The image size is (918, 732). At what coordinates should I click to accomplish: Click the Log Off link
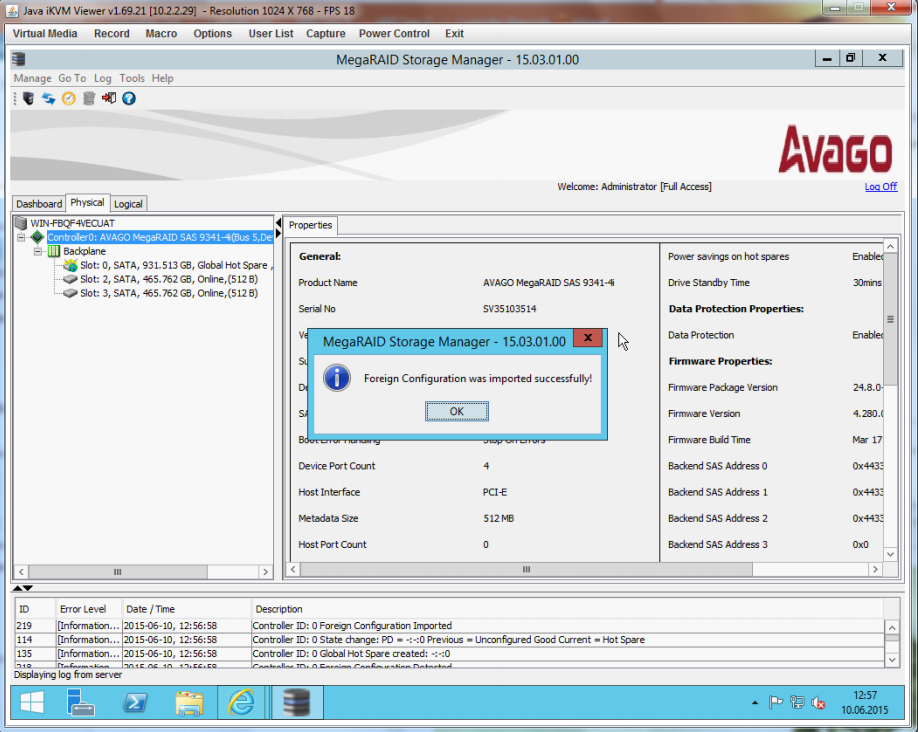(880, 187)
